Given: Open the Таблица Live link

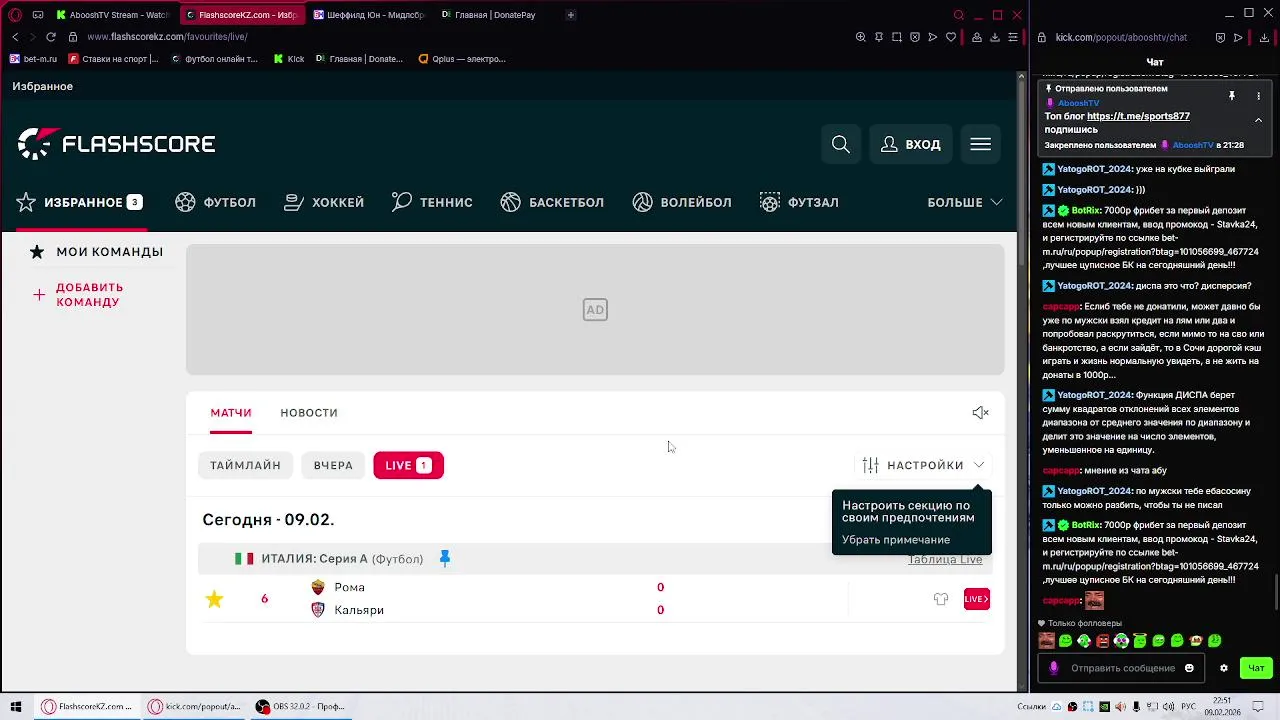Looking at the screenshot, I should pyautogui.click(x=945, y=560).
